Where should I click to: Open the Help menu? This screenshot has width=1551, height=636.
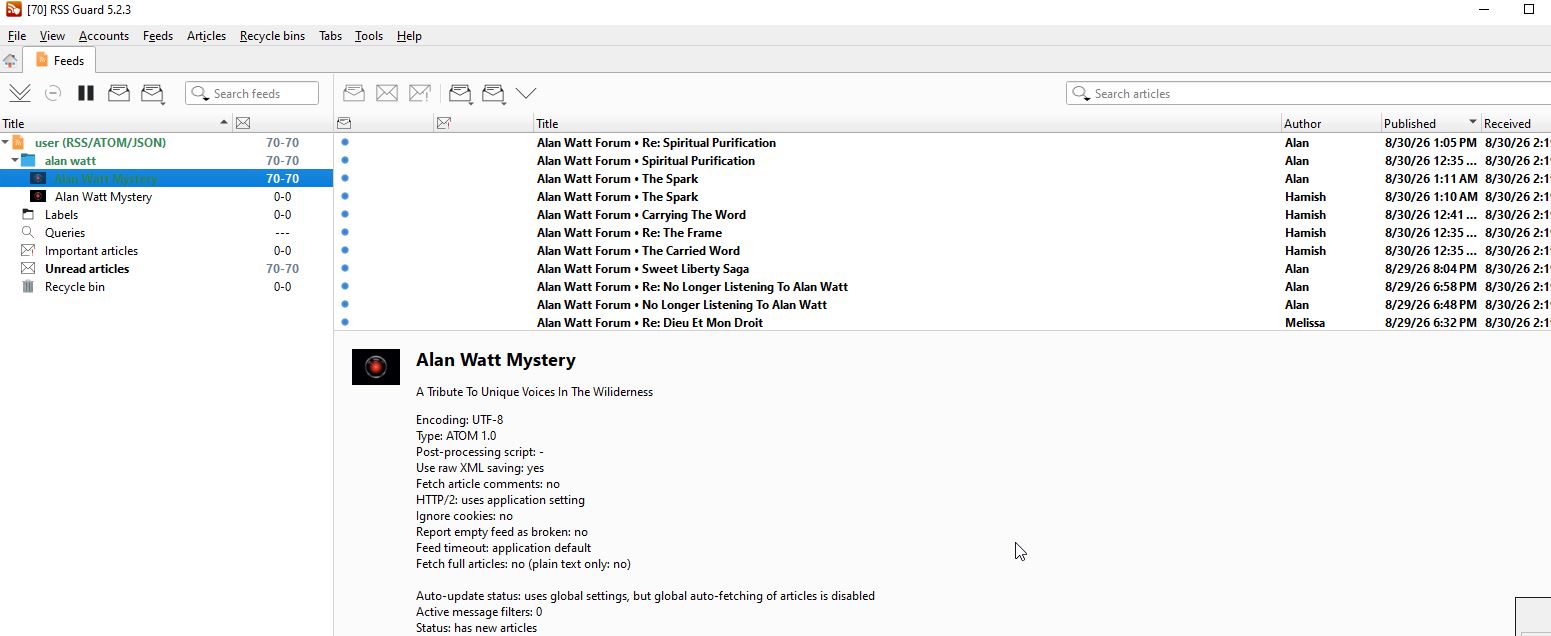click(x=409, y=35)
